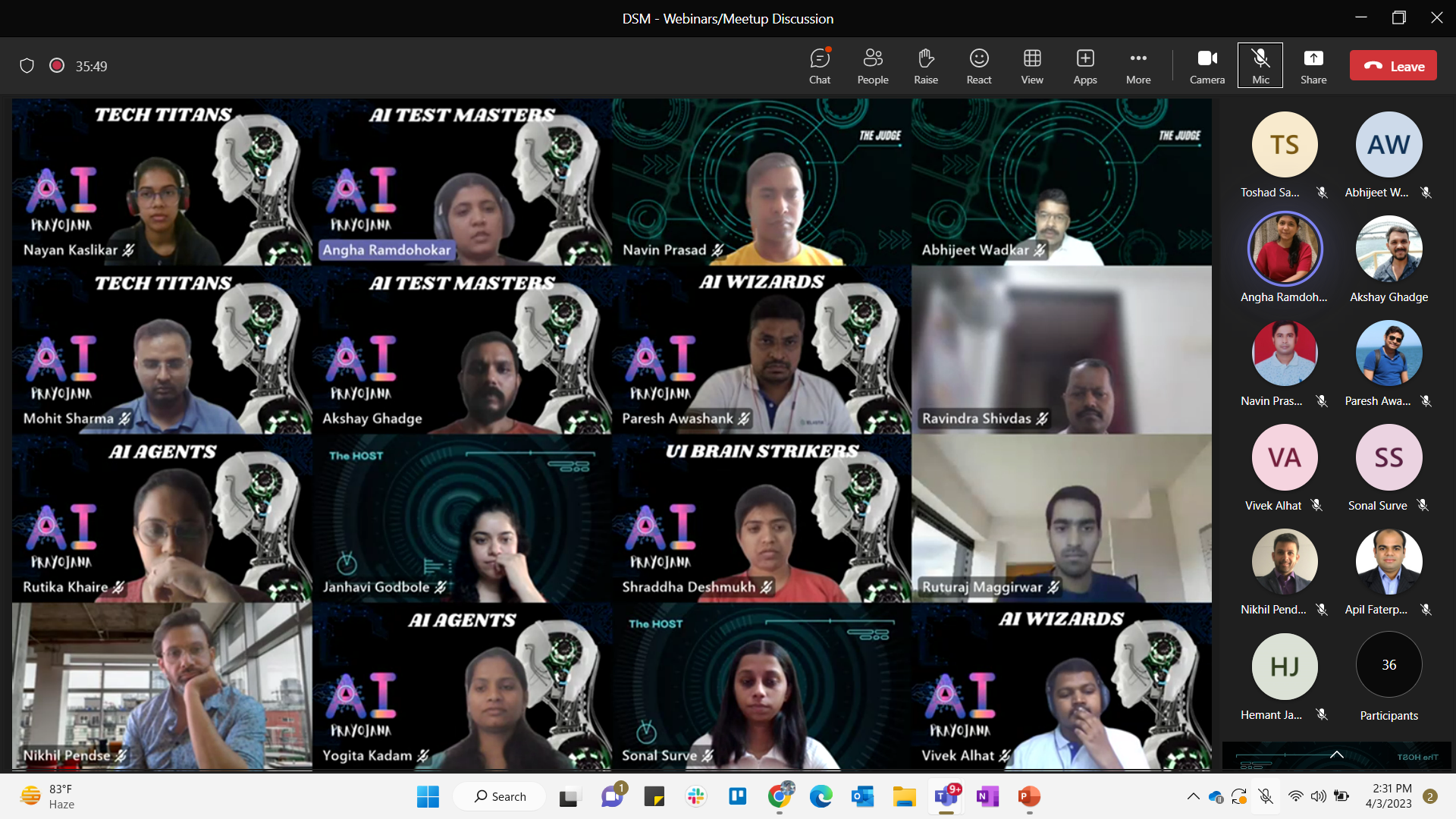Open the View layout options
Image resolution: width=1456 pixels, height=819 pixels.
(x=1031, y=66)
